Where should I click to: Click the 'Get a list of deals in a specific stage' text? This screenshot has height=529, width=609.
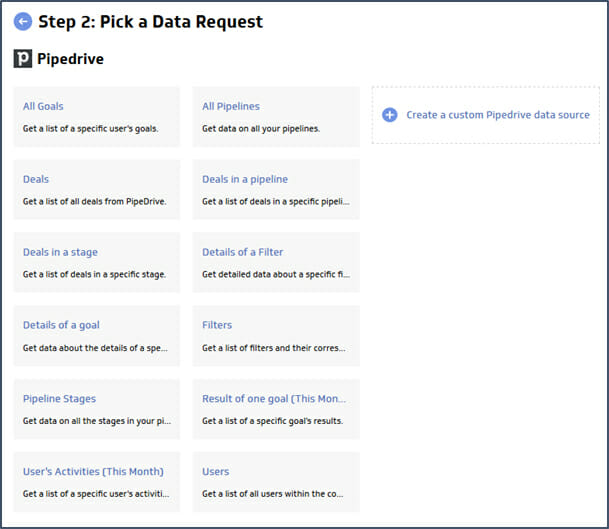[94, 275]
